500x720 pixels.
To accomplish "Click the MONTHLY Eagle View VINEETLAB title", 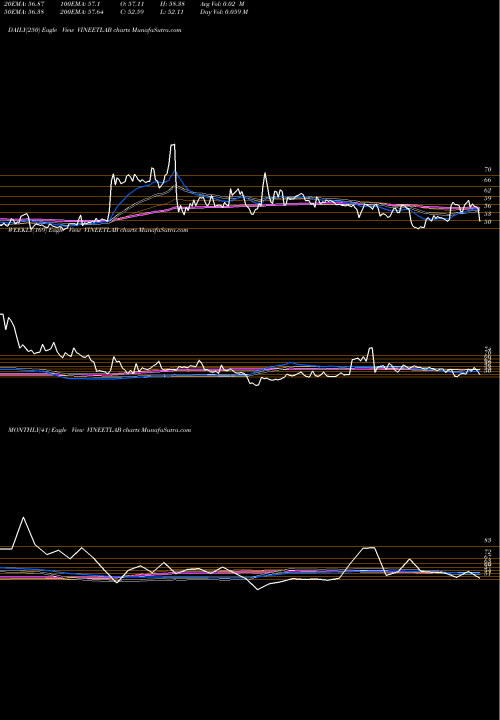I will 99,430.
